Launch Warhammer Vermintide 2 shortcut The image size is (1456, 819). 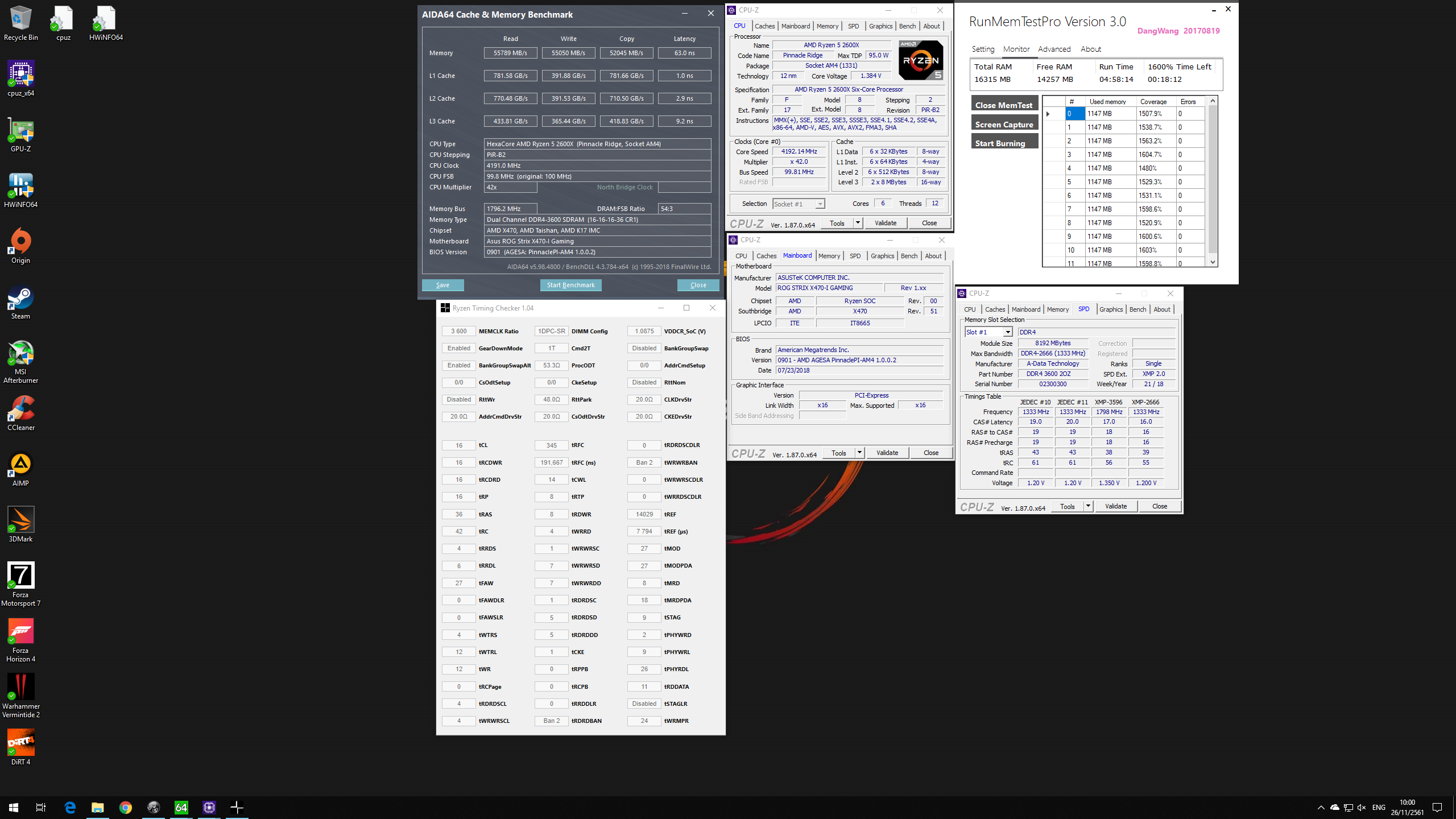tap(20, 695)
